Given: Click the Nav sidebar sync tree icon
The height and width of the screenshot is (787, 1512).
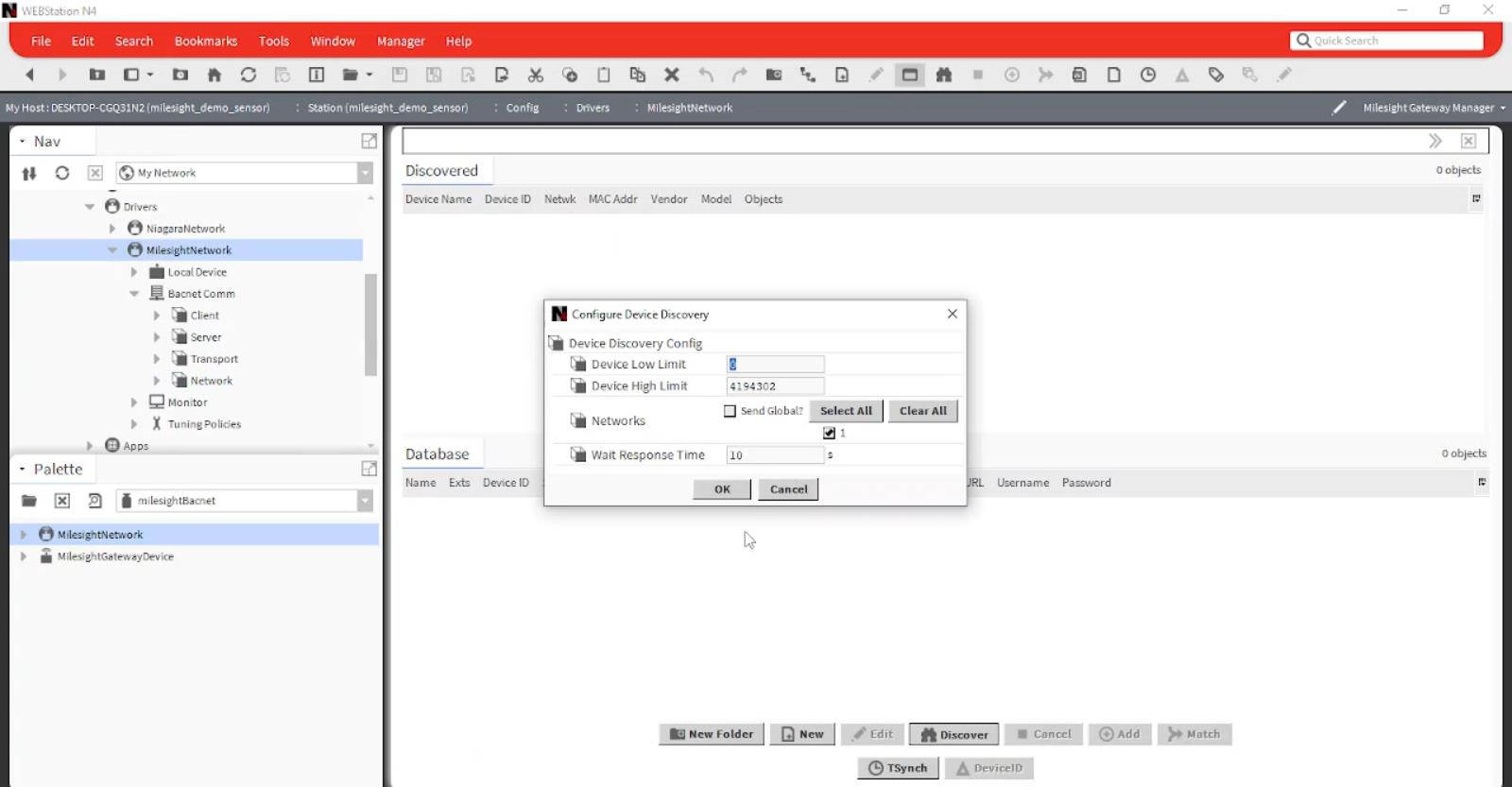Looking at the screenshot, I should pos(29,173).
